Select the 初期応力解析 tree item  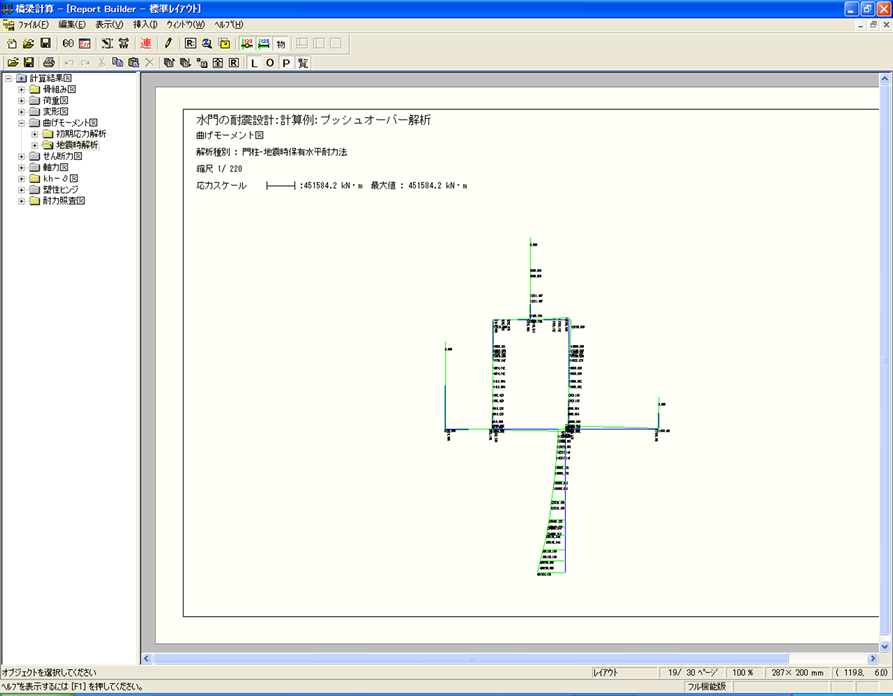(x=80, y=134)
